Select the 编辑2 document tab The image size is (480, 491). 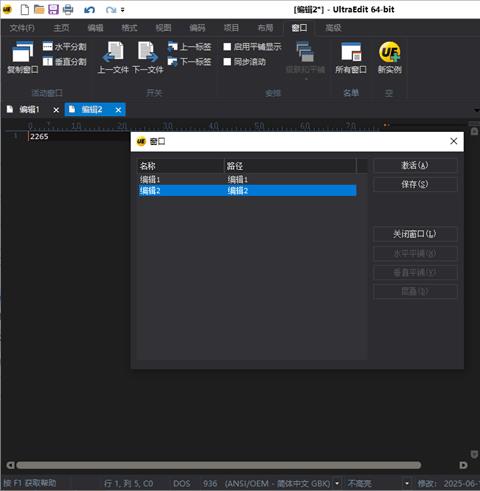[x=92, y=109]
